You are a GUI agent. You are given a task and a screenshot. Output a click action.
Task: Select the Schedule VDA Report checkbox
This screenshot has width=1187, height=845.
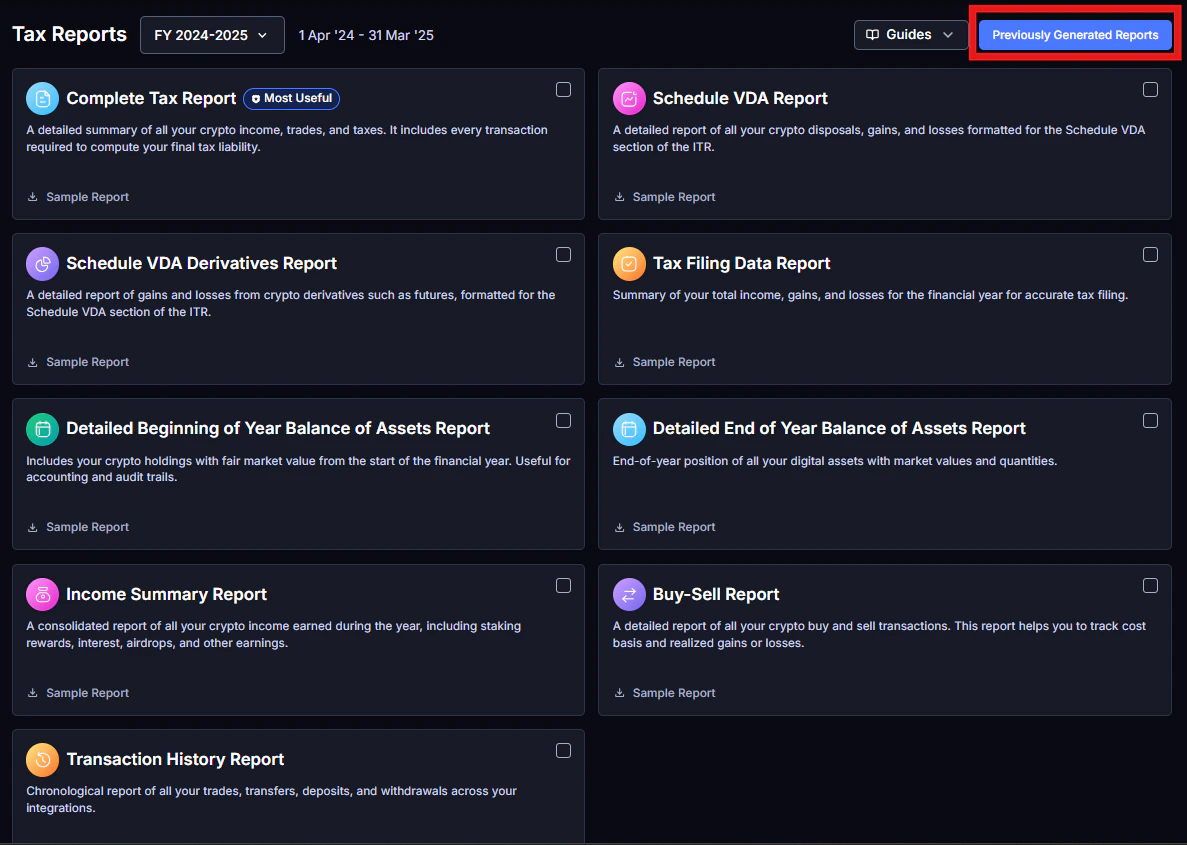click(1150, 89)
